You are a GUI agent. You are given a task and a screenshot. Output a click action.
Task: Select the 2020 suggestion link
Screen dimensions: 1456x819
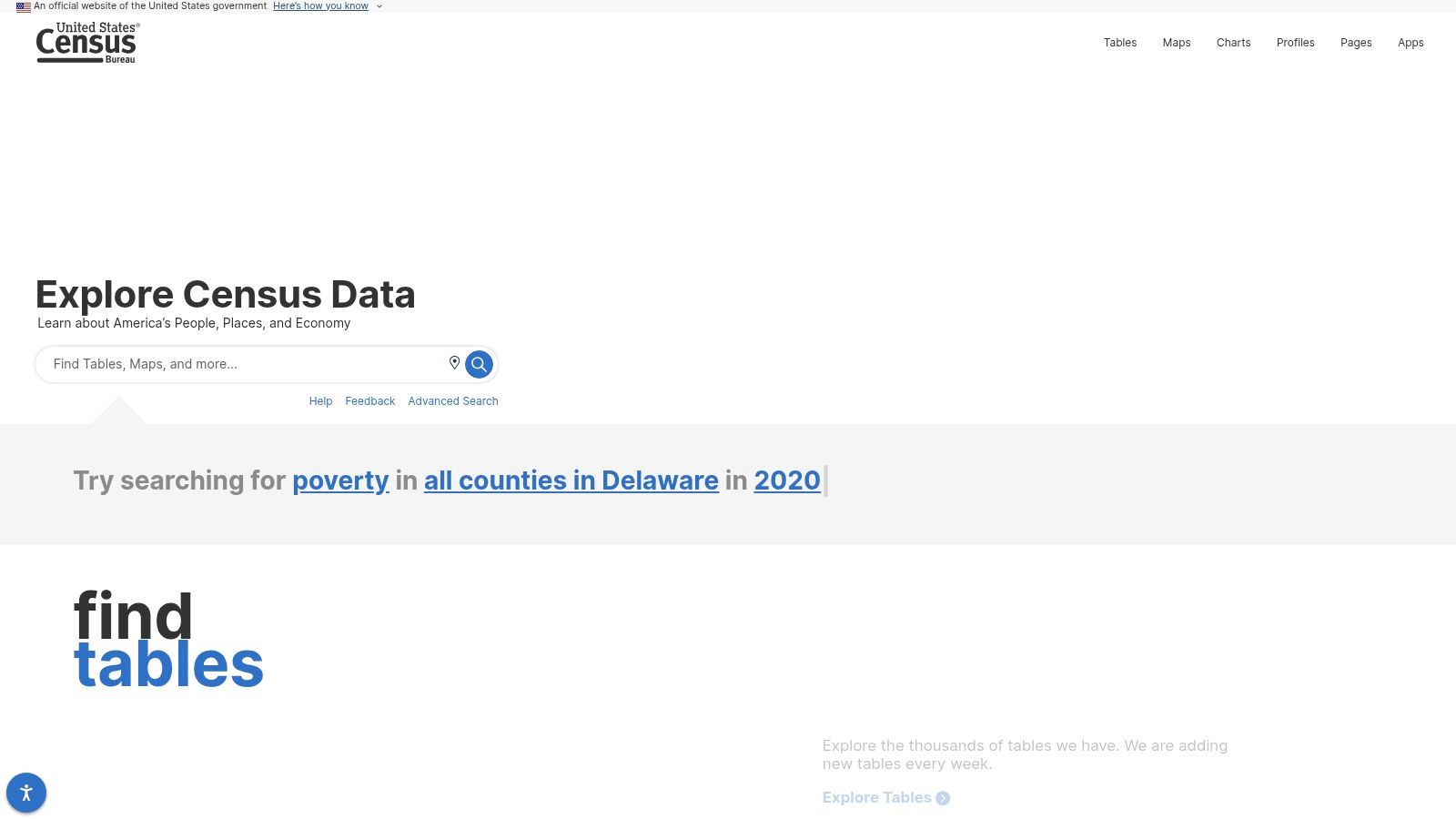coord(786,480)
